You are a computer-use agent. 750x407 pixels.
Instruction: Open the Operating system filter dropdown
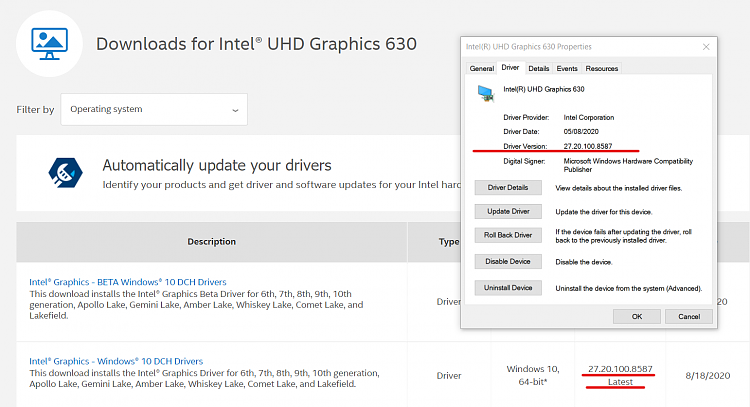(x=154, y=110)
